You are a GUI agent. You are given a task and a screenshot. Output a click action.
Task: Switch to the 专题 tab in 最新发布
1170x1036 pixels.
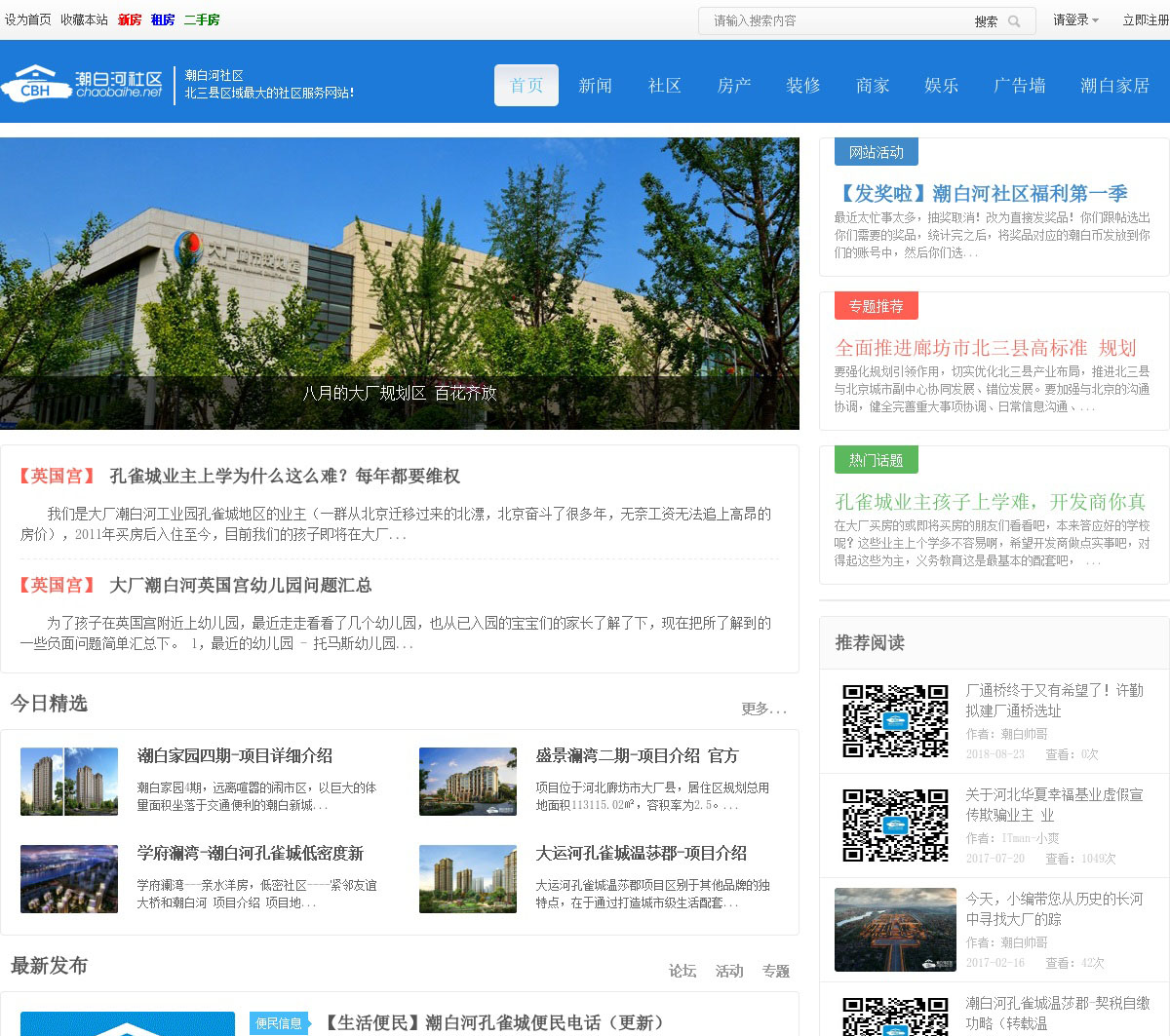click(776, 971)
